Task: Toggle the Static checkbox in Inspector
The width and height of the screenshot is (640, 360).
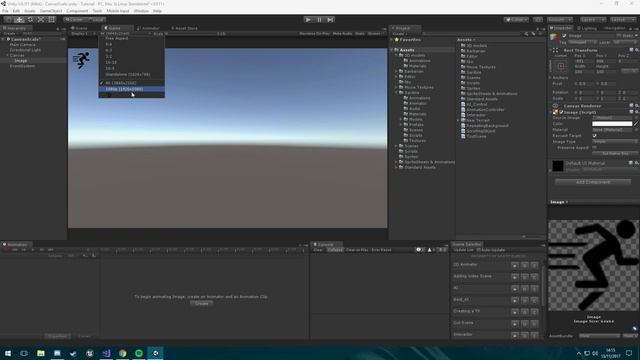Action: 620,36
